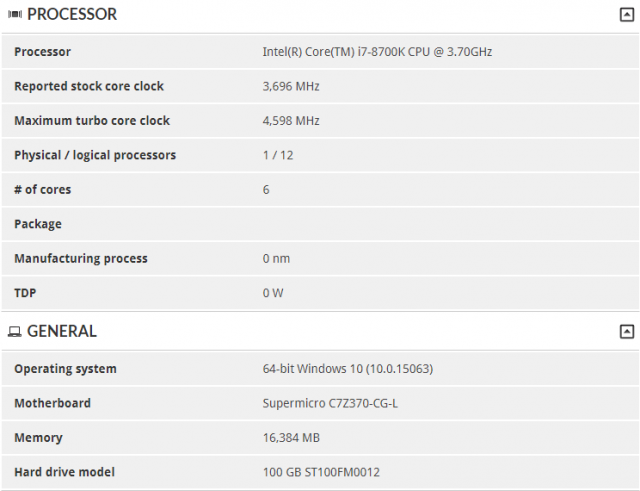Click the # of cores row label

(x=43, y=190)
